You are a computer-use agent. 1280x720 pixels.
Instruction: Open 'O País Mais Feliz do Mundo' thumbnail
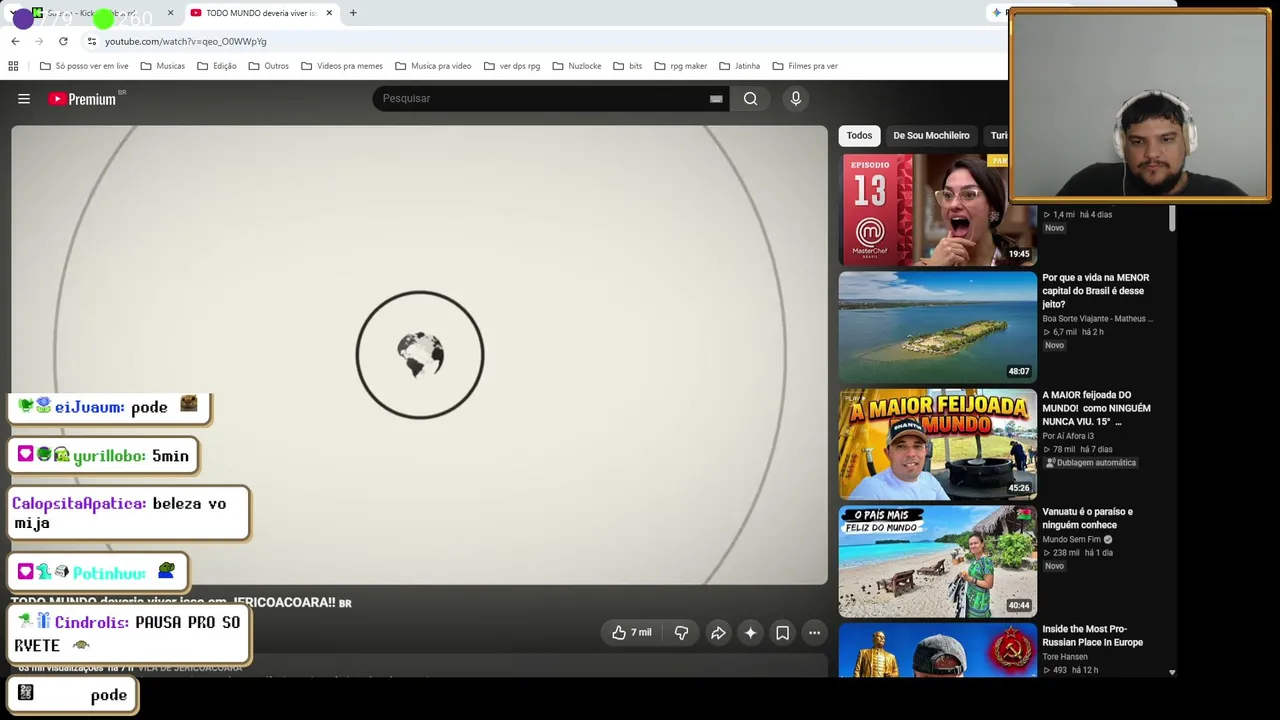pyautogui.click(x=938, y=561)
